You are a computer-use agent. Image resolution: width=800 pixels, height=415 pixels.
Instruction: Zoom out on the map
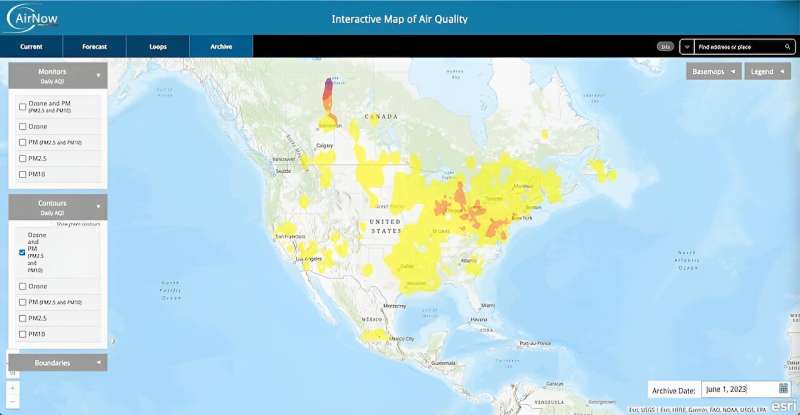12,402
